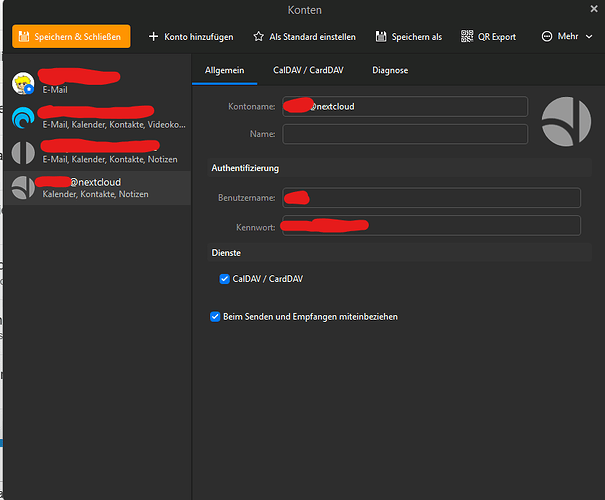The image size is (605, 500).
Task: Click the Kennwort input field
Action: coord(431,225)
